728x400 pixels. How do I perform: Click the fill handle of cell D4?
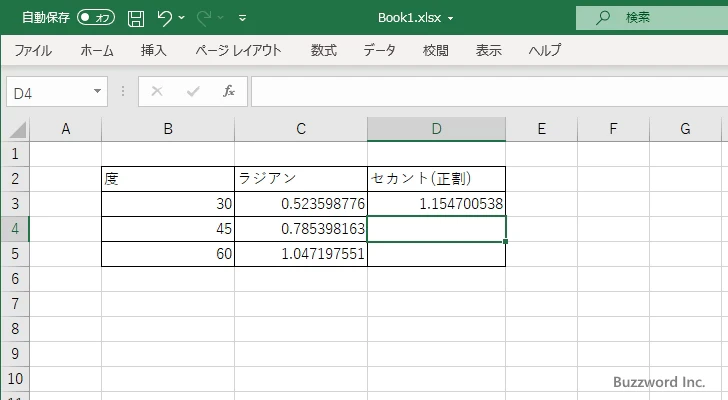click(x=505, y=241)
